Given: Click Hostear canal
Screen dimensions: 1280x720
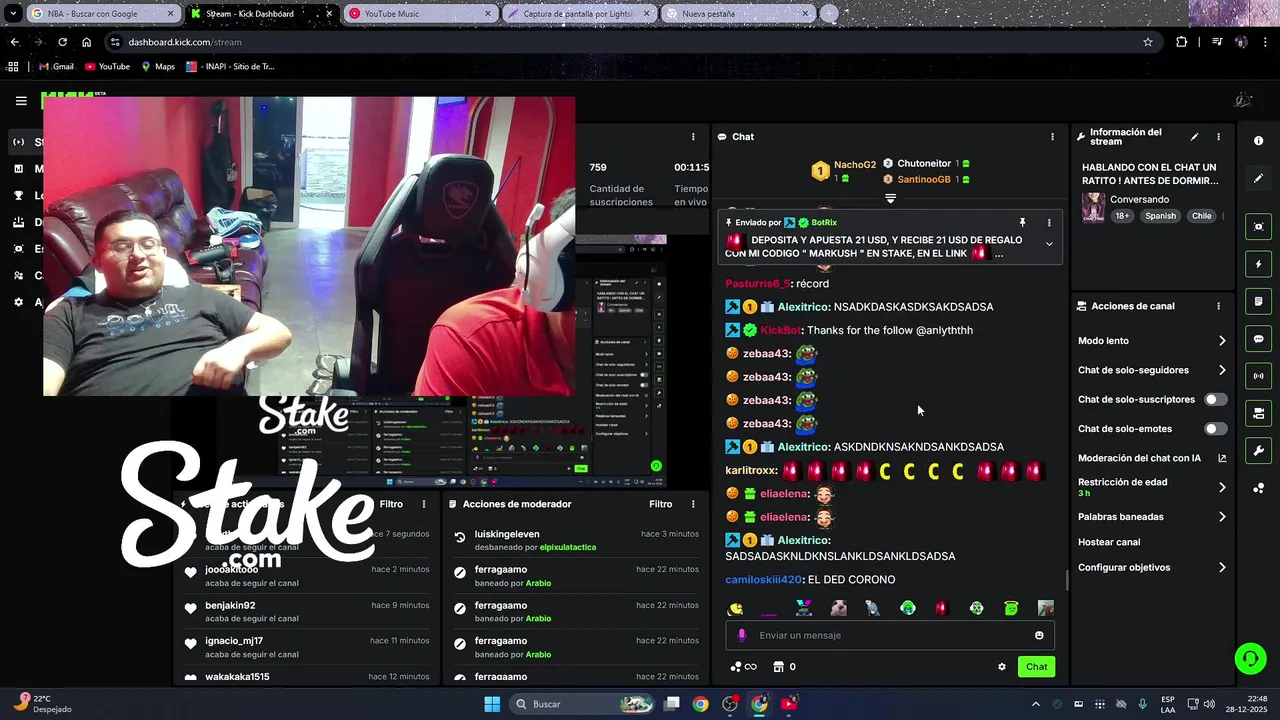Looking at the screenshot, I should coord(1109,542).
